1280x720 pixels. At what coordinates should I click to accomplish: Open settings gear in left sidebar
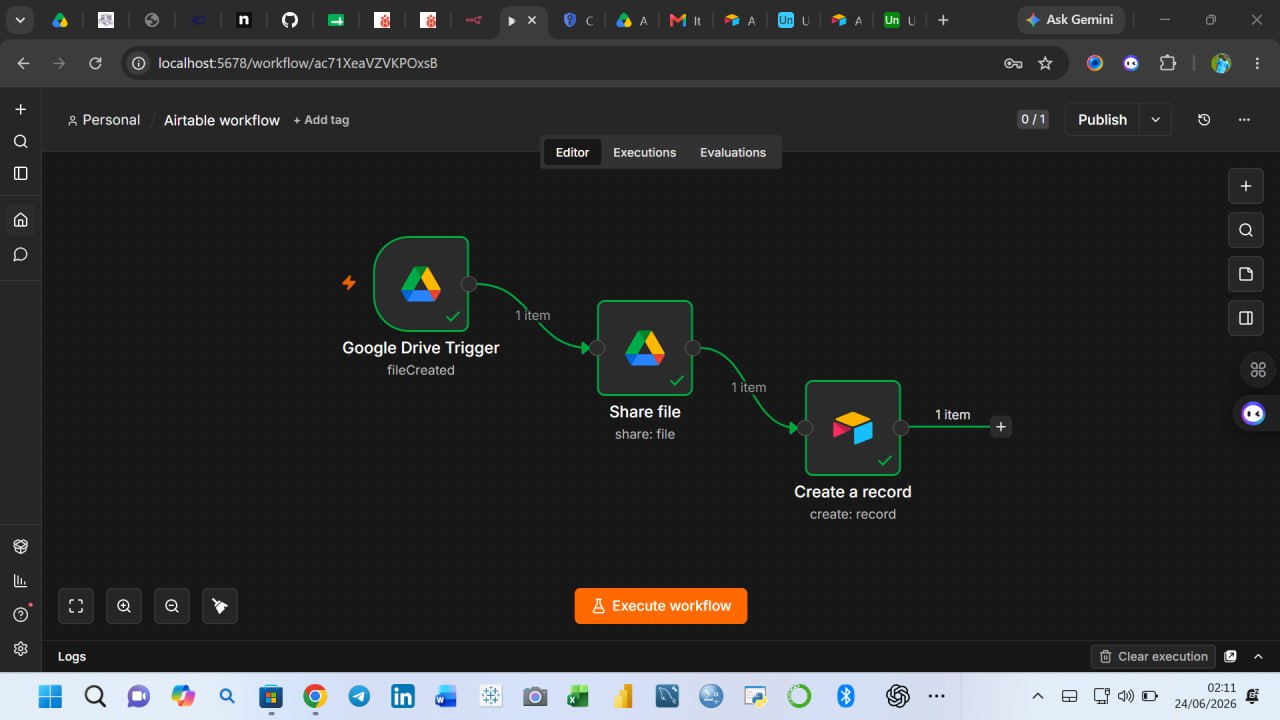click(x=20, y=648)
